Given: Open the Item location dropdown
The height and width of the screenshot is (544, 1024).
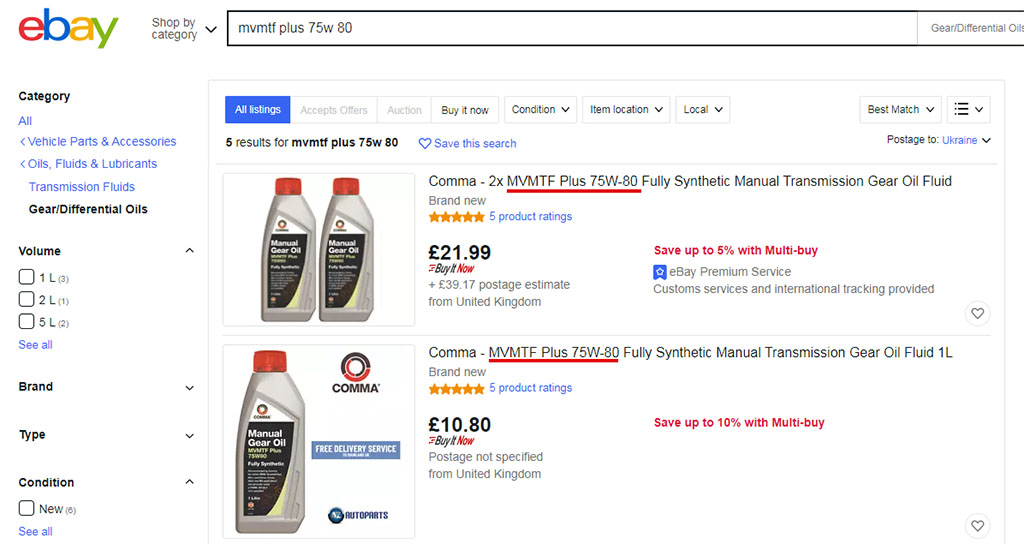Looking at the screenshot, I should coord(626,110).
